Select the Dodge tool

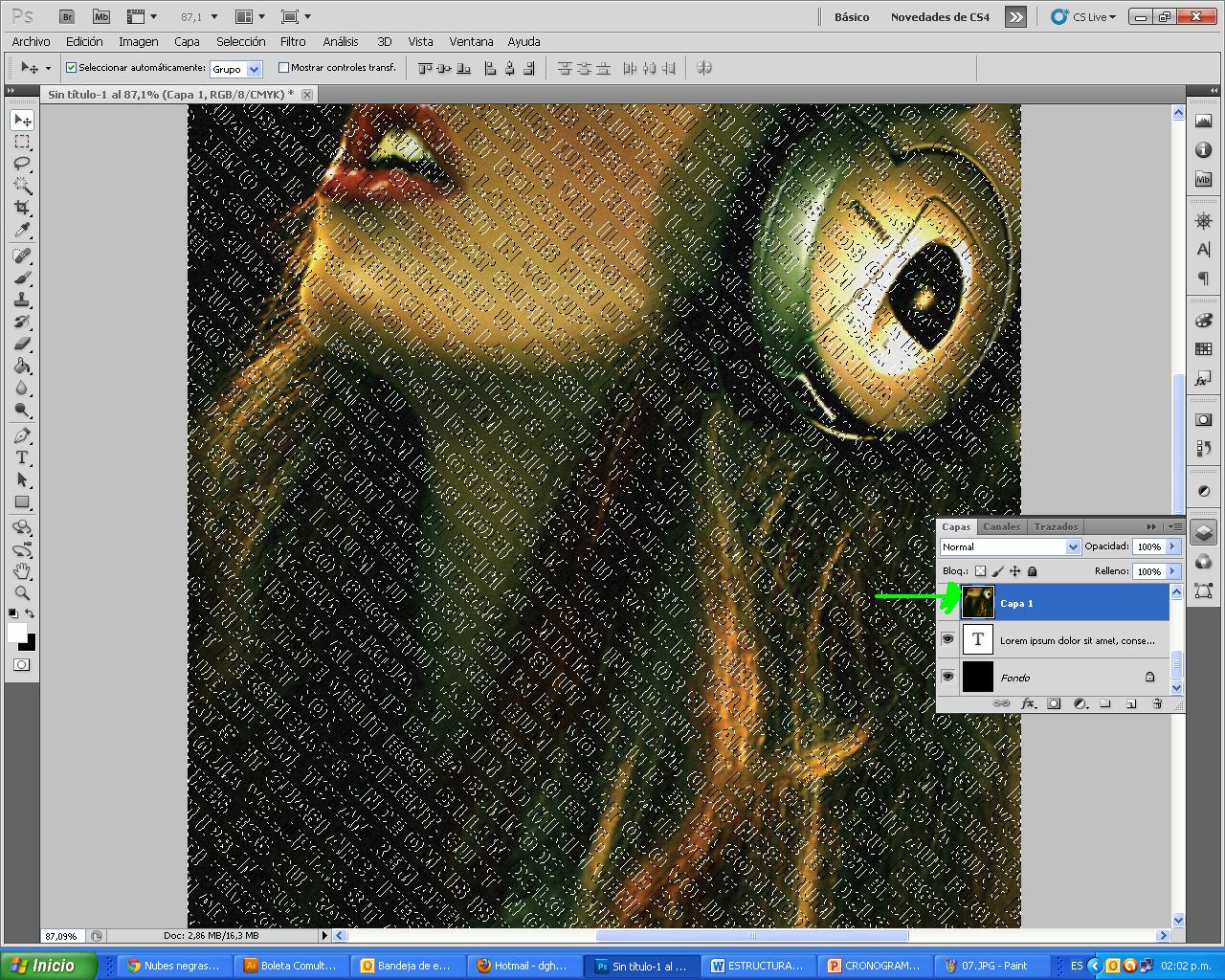click(22, 410)
